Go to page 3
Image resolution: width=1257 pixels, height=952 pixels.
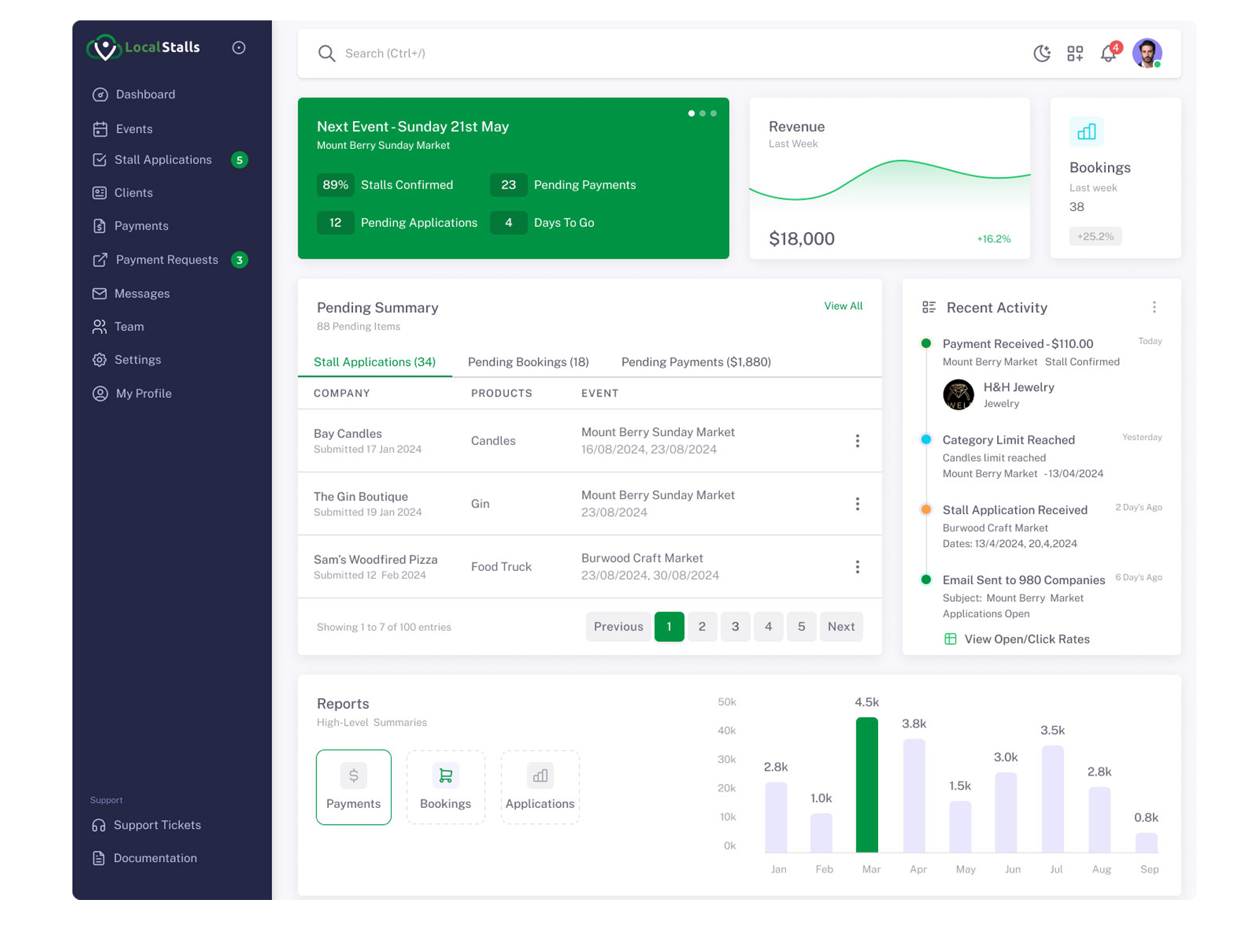pyautogui.click(x=735, y=626)
